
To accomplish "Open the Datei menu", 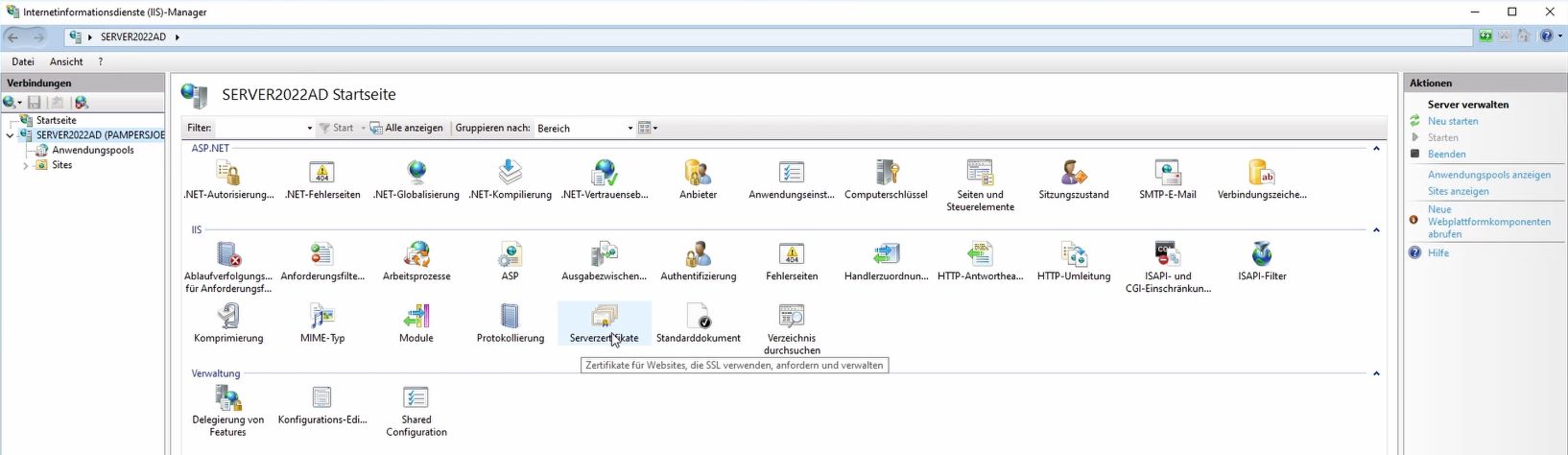I will (23, 61).
